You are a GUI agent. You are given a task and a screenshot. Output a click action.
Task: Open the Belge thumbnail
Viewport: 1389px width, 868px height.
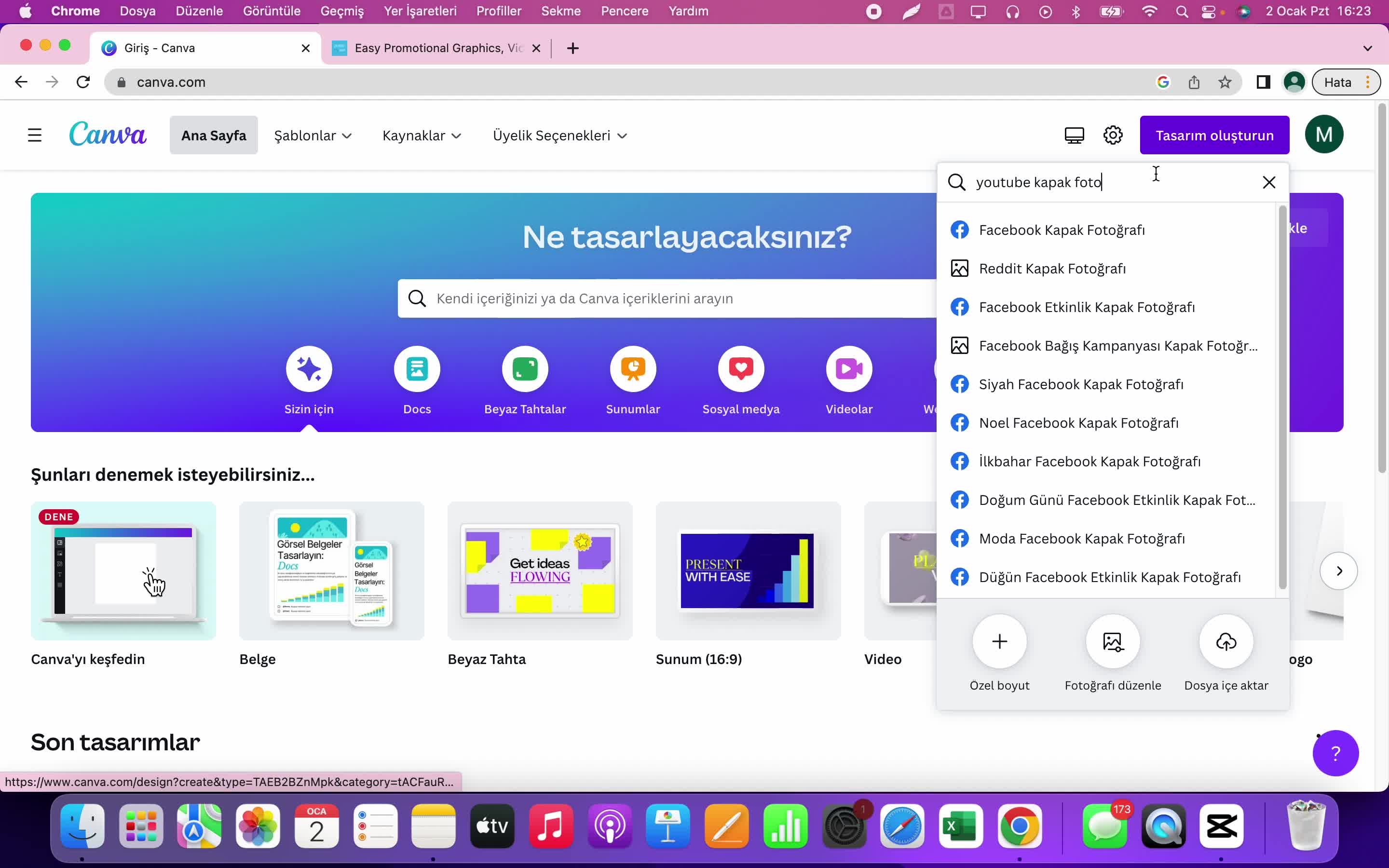pos(332,570)
